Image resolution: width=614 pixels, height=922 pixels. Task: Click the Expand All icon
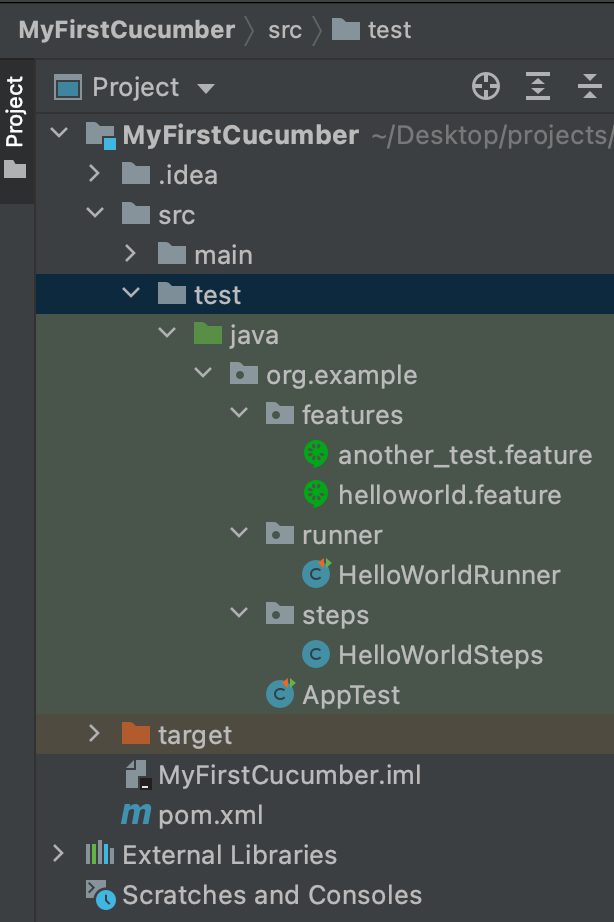click(x=538, y=87)
